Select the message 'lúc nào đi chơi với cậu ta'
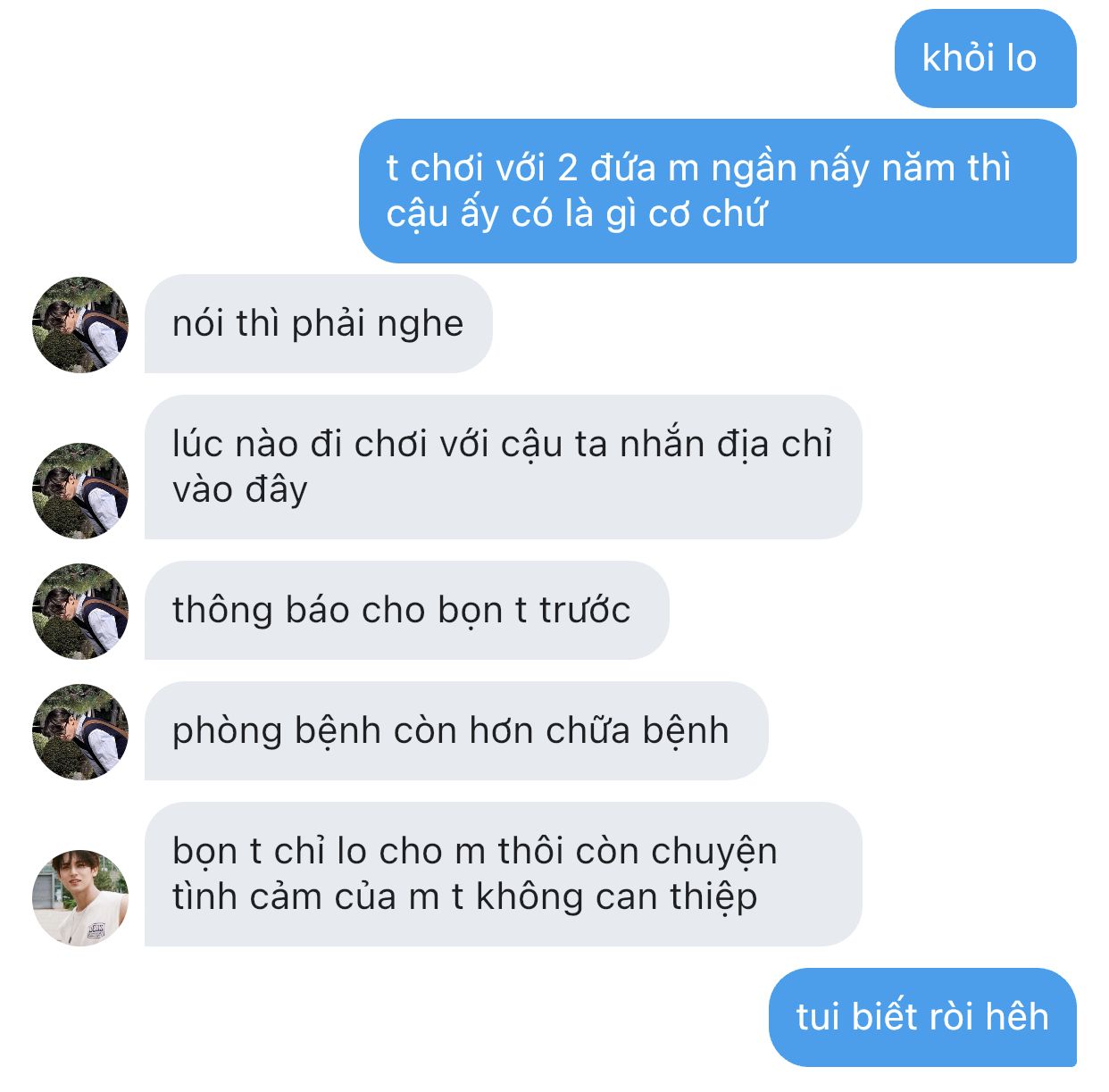 [504, 467]
